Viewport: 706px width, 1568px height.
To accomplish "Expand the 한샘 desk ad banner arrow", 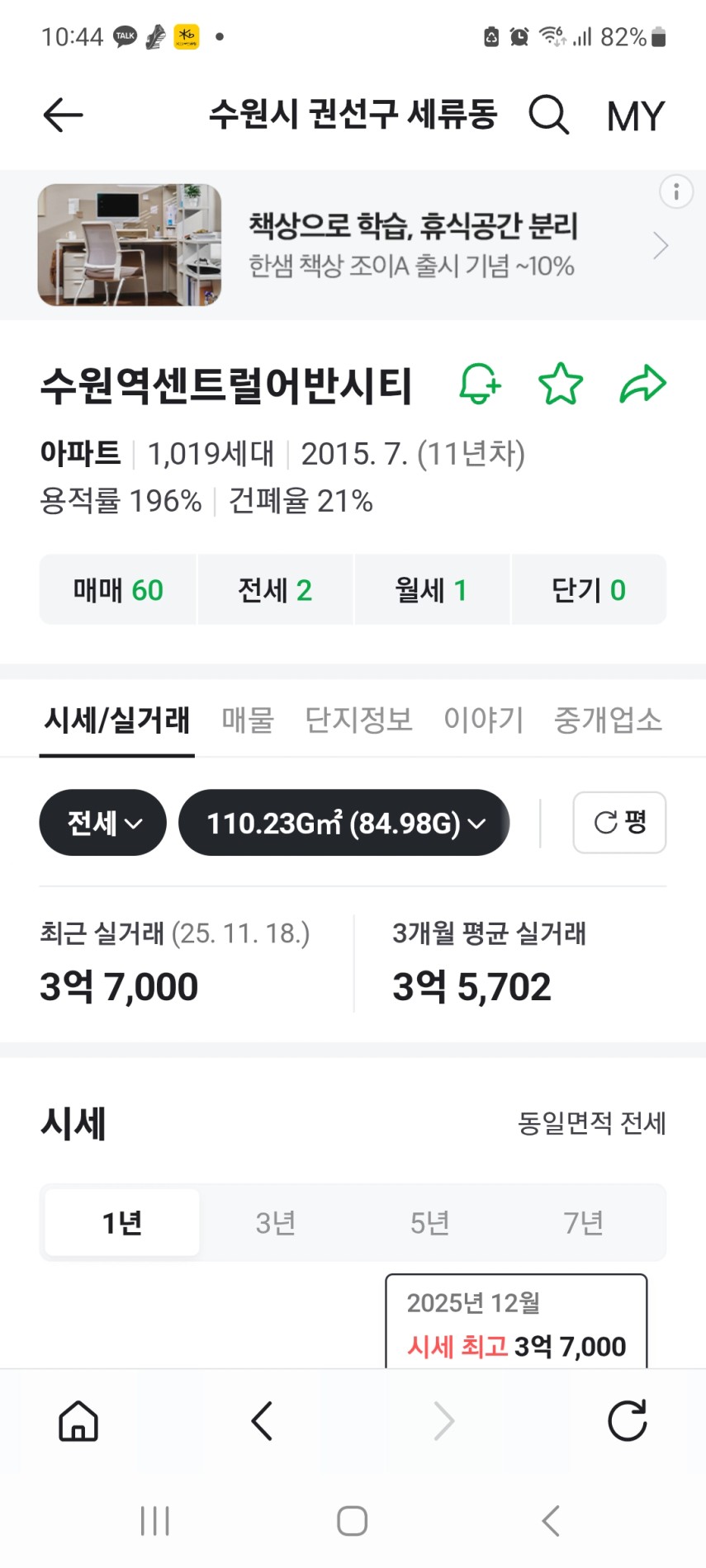I will (x=660, y=245).
